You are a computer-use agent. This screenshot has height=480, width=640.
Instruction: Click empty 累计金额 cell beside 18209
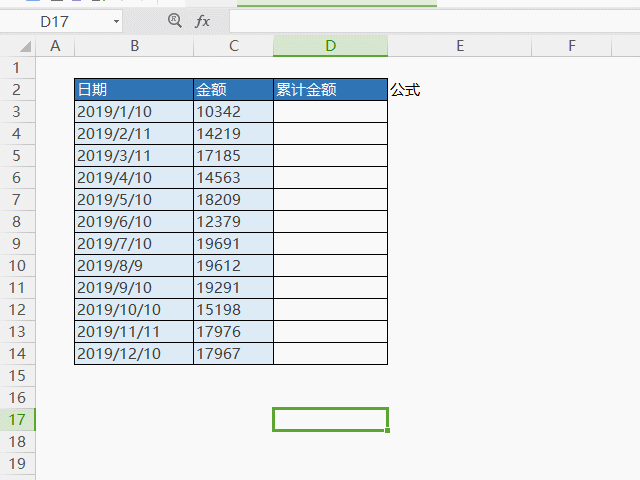pos(330,200)
